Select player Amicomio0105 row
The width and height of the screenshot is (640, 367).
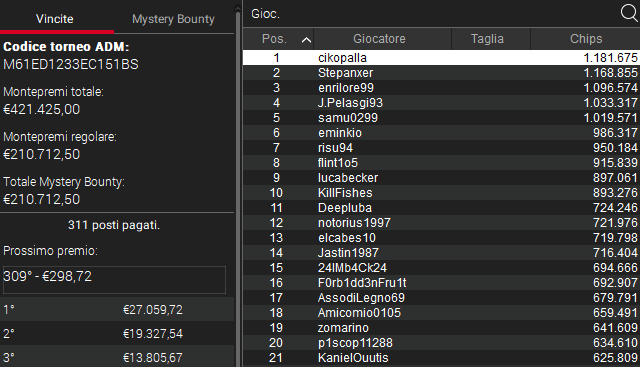click(x=441, y=313)
